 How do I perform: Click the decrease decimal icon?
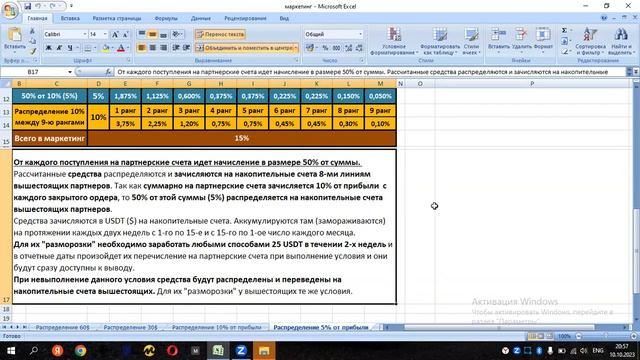point(359,48)
